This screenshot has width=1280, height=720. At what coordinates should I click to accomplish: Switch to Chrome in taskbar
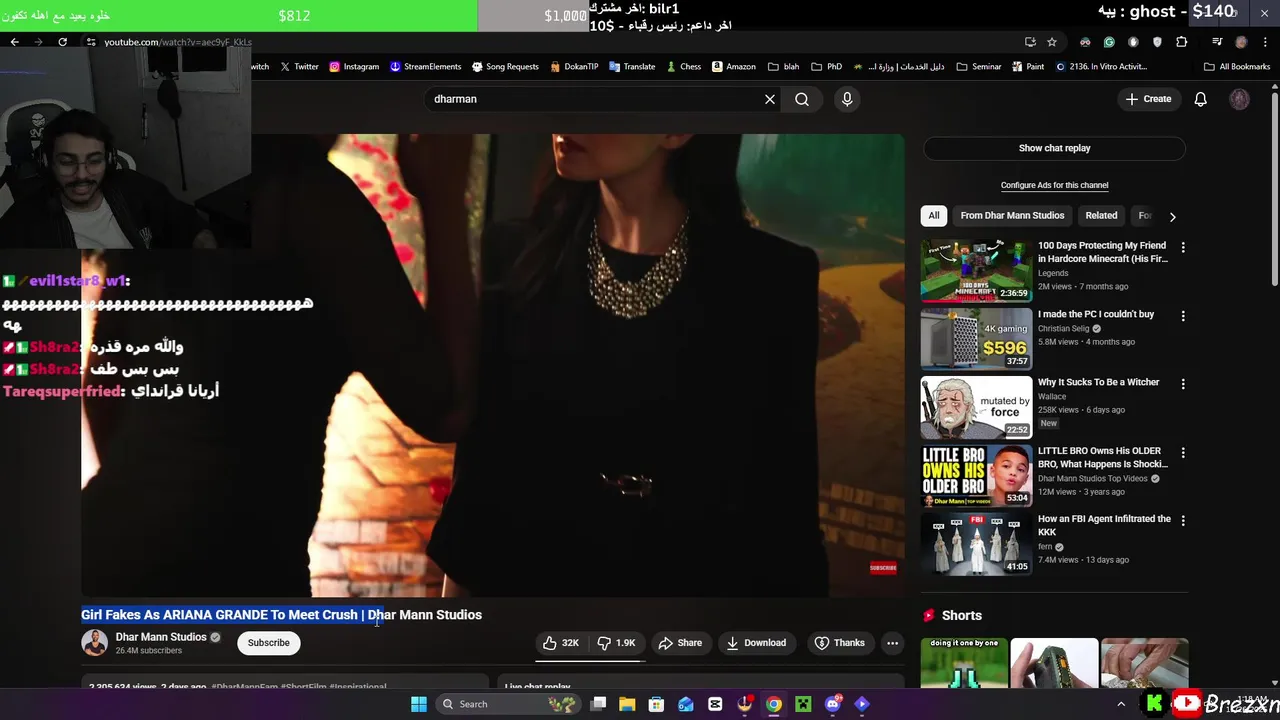pyautogui.click(x=774, y=704)
